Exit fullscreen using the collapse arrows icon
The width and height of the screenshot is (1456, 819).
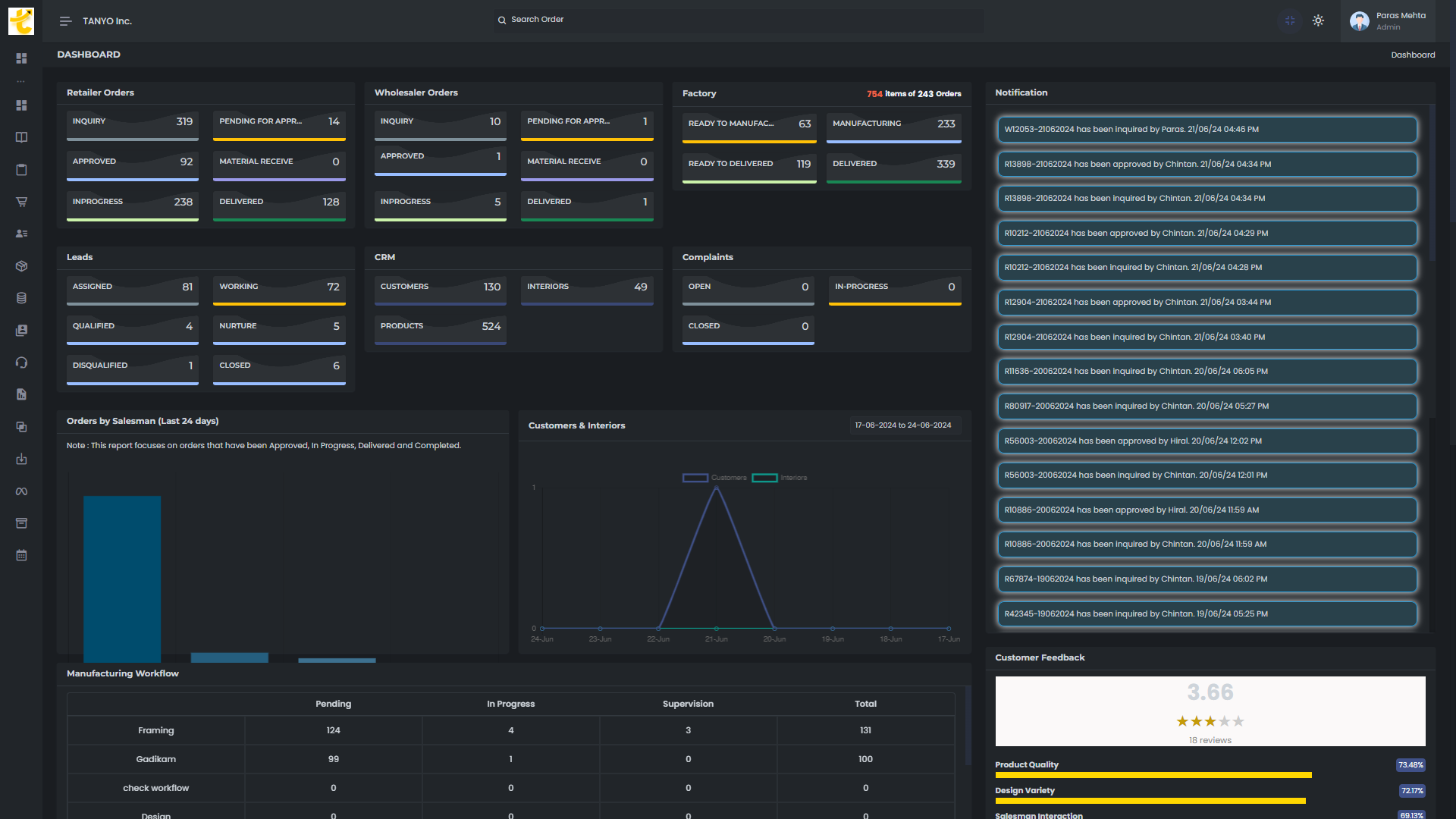coord(1290,21)
